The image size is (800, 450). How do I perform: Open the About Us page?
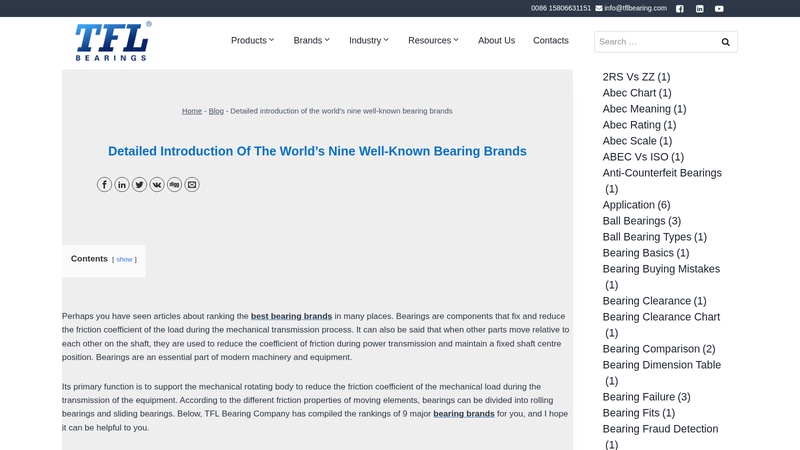pyautogui.click(x=496, y=40)
